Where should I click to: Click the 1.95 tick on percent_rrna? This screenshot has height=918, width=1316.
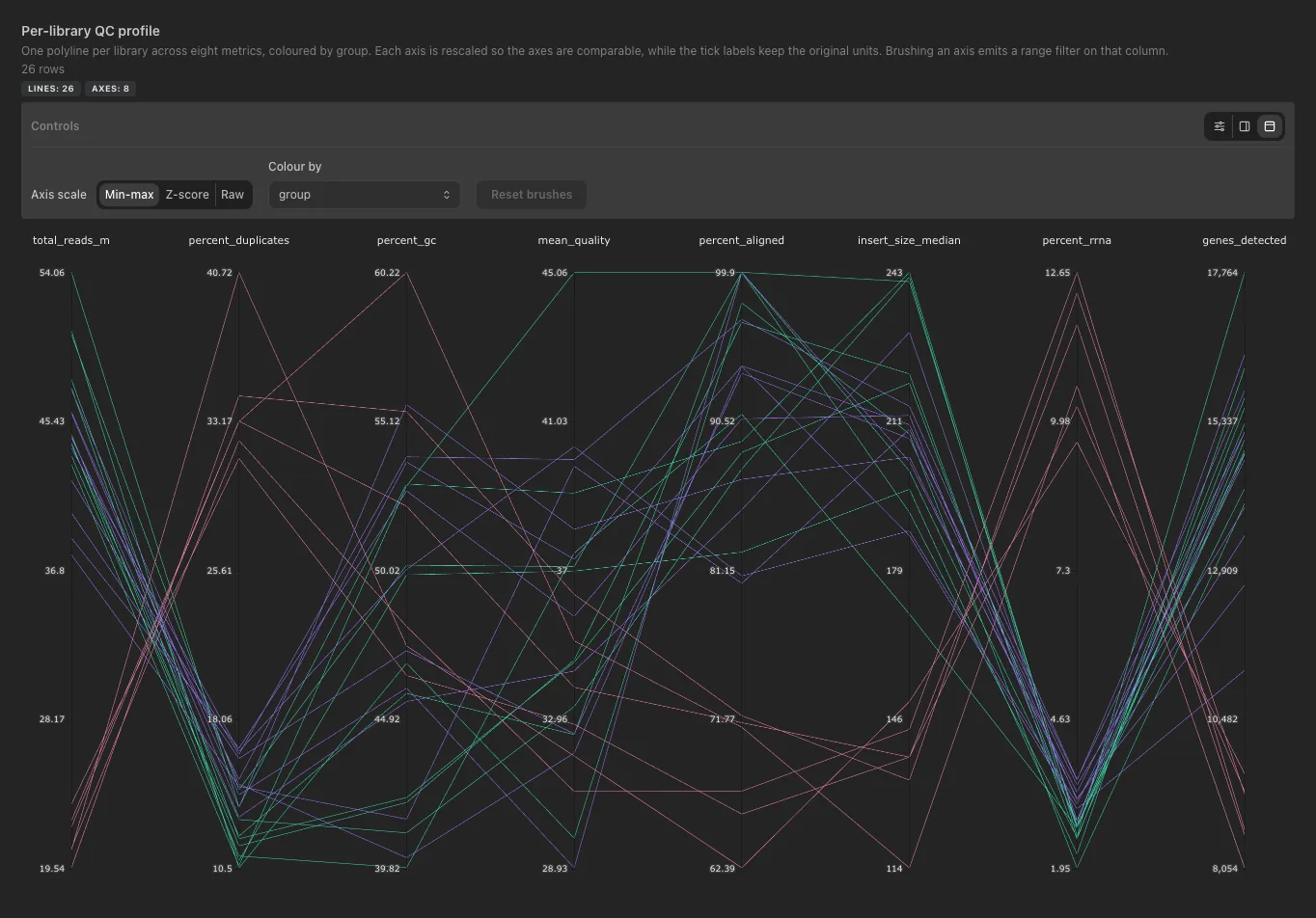click(x=1060, y=869)
